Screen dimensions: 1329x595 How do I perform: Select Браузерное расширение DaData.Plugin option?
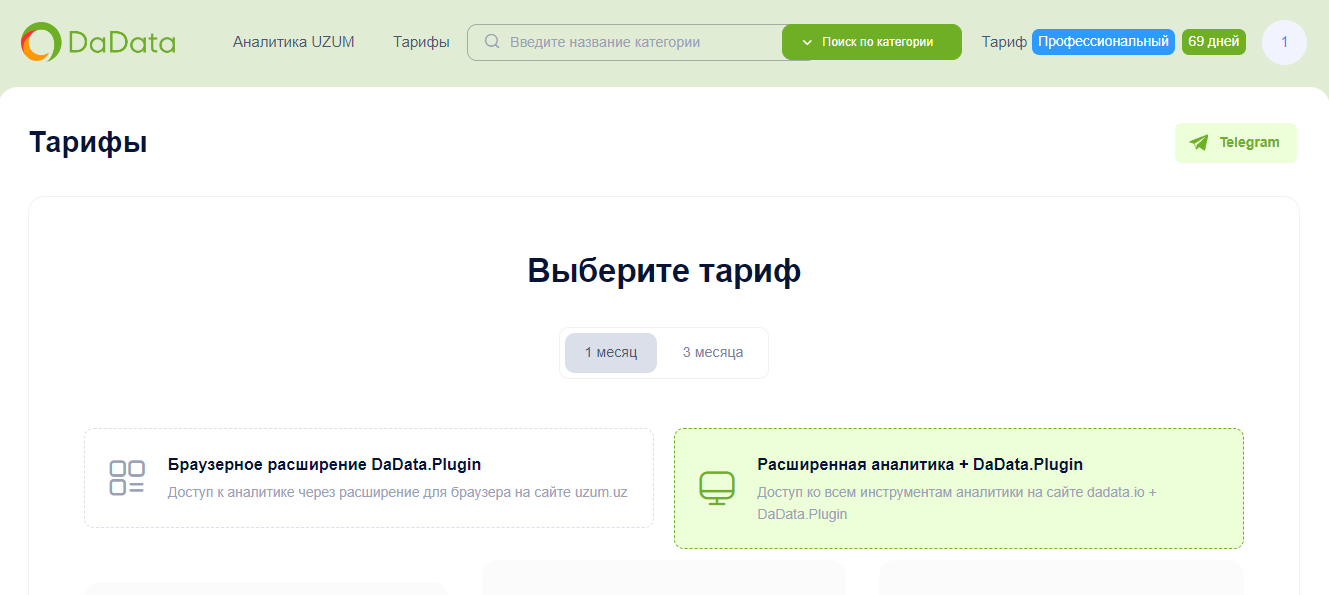pyautogui.click(x=369, y=478)
